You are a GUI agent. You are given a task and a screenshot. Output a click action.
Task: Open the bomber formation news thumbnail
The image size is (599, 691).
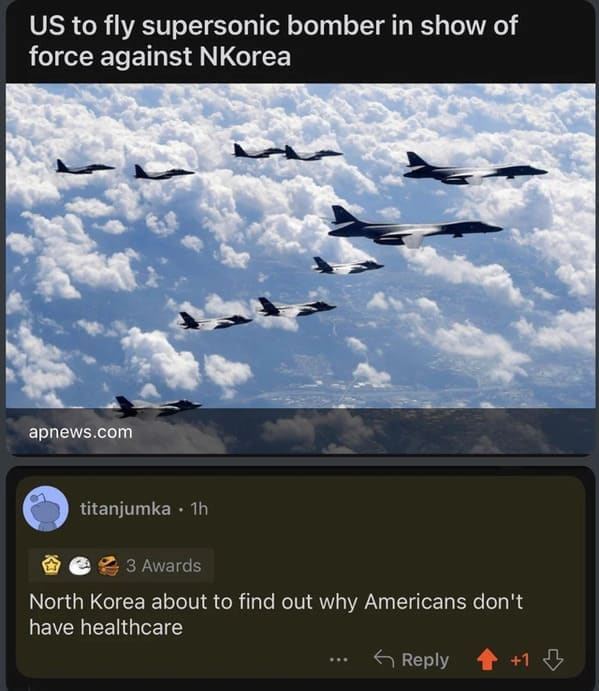(300, 269)
